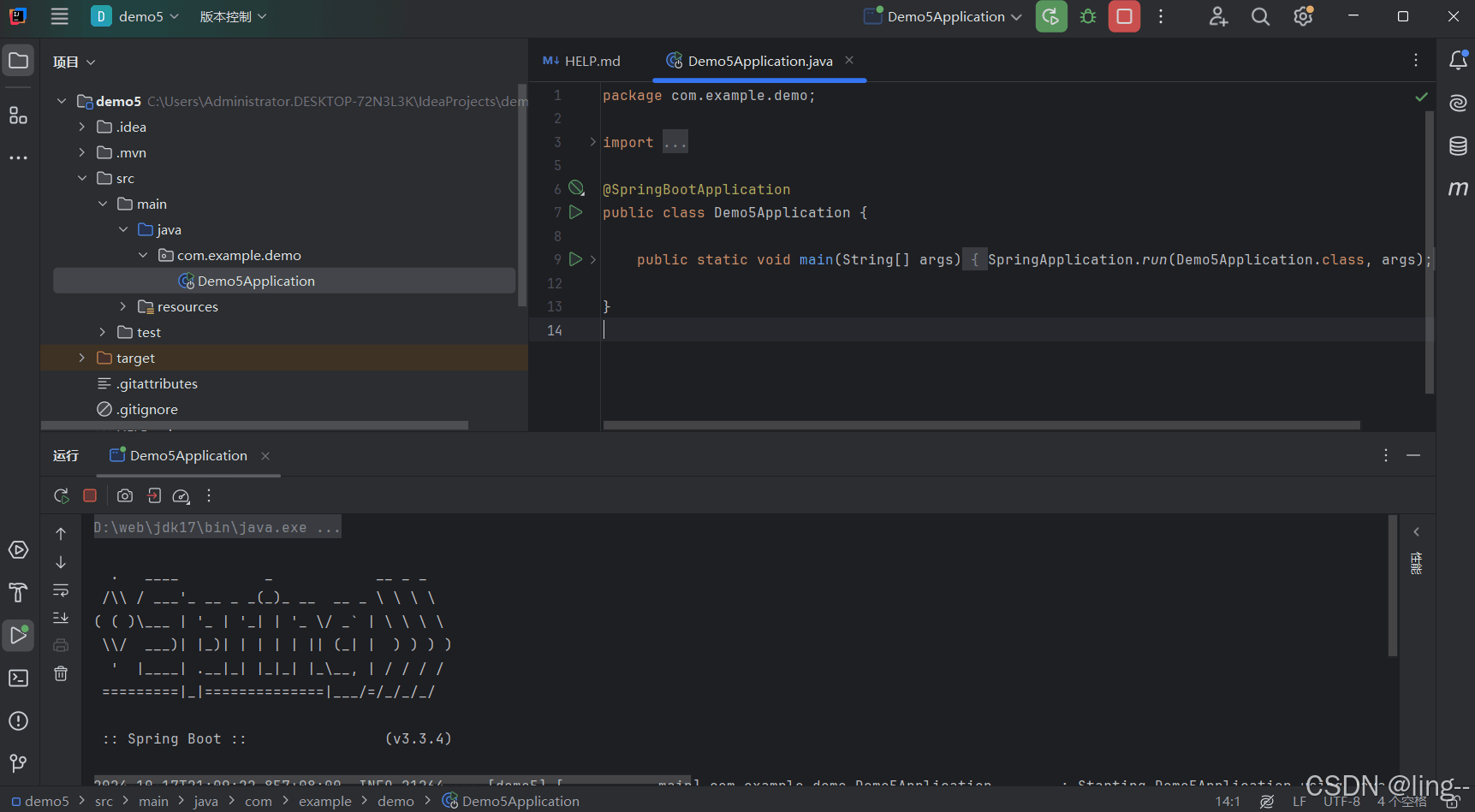
Task: Open the Maven tool window
Action: pyautogui.click(x=1458, y=188)
